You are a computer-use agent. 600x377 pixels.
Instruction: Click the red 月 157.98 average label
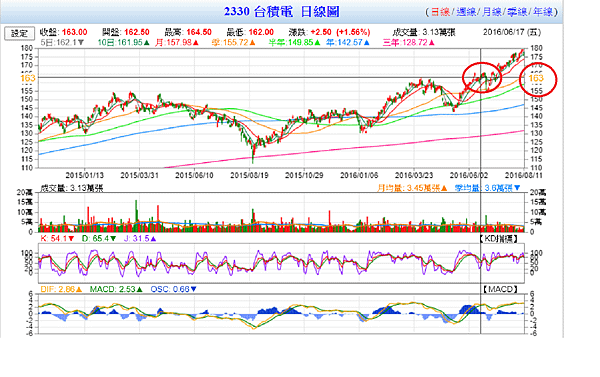click(x=177, y=42)
